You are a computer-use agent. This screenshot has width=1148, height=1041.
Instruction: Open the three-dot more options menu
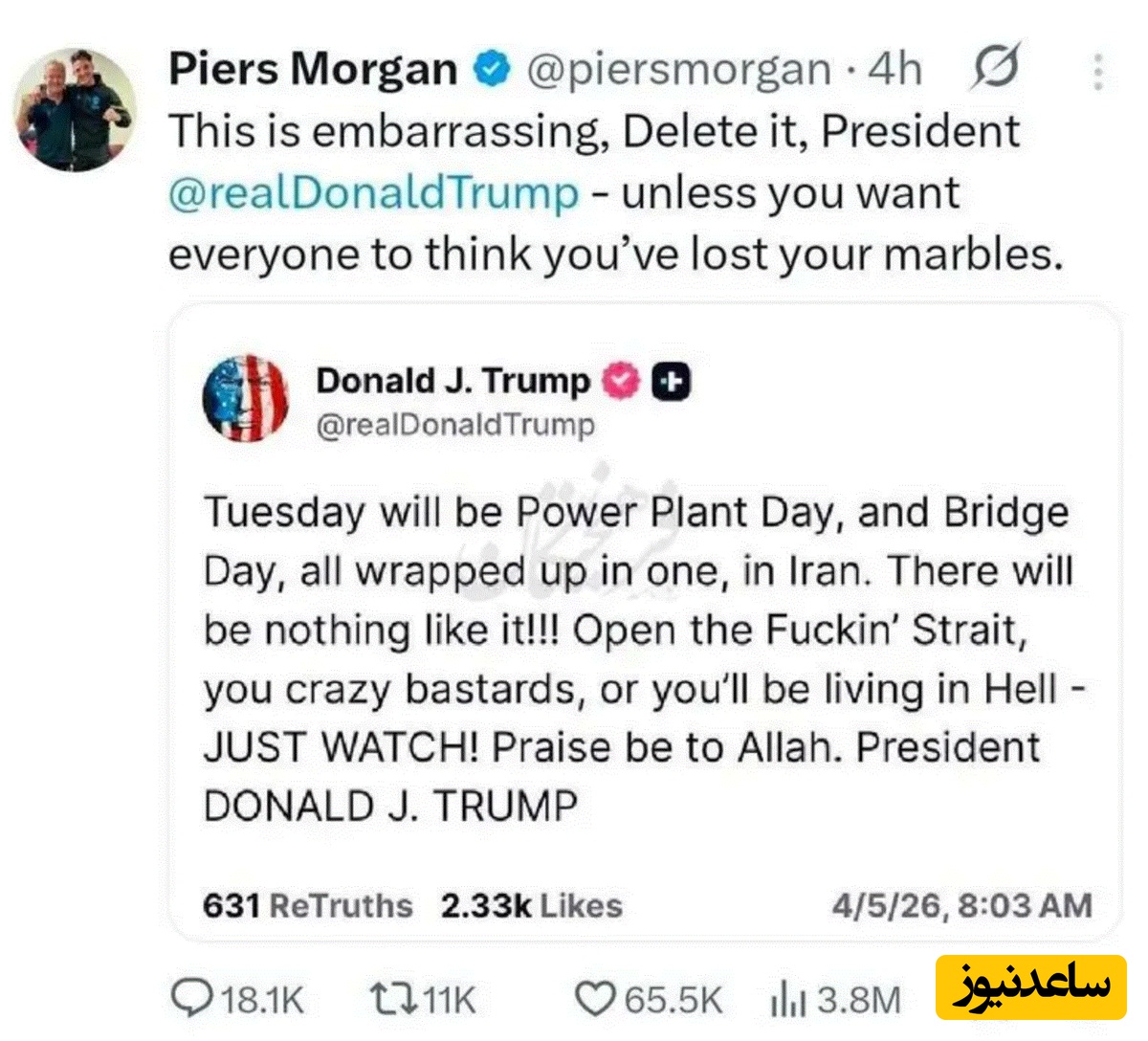coord(1100,72)
